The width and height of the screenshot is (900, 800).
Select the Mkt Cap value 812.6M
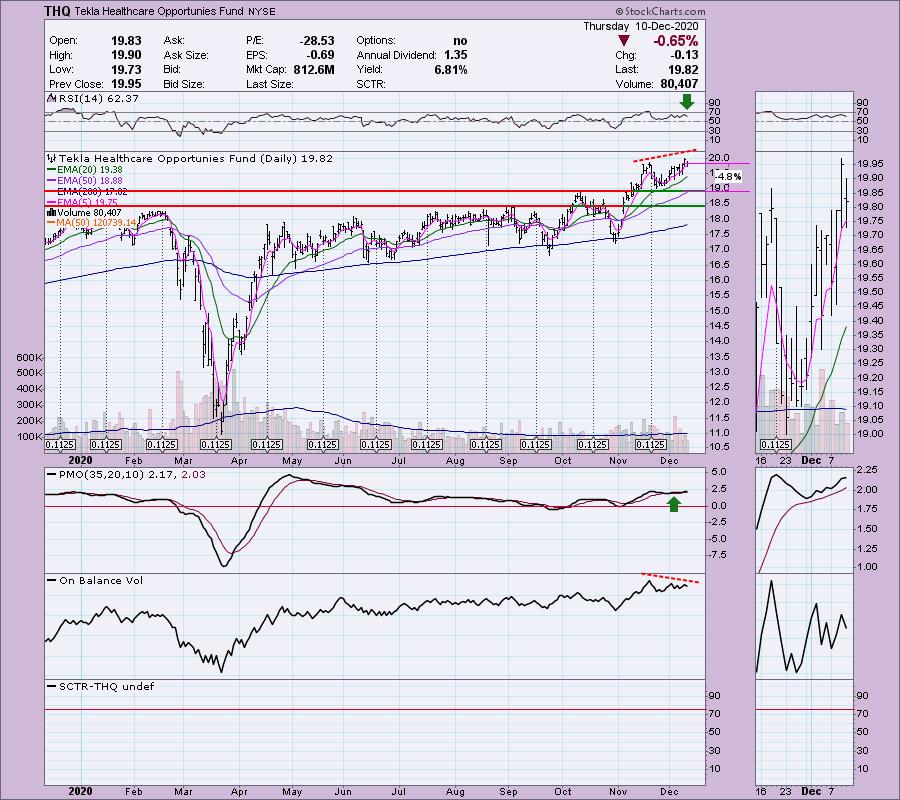(313, 69)
